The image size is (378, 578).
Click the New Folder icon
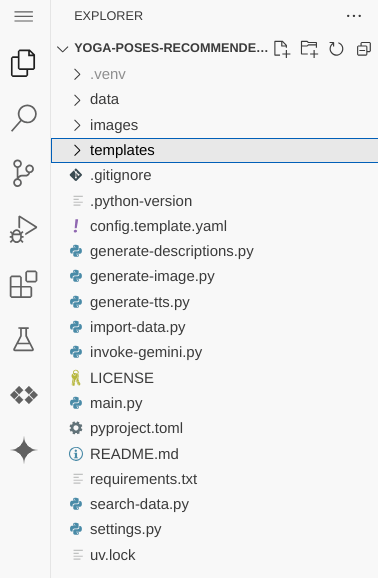coord(309,49)
